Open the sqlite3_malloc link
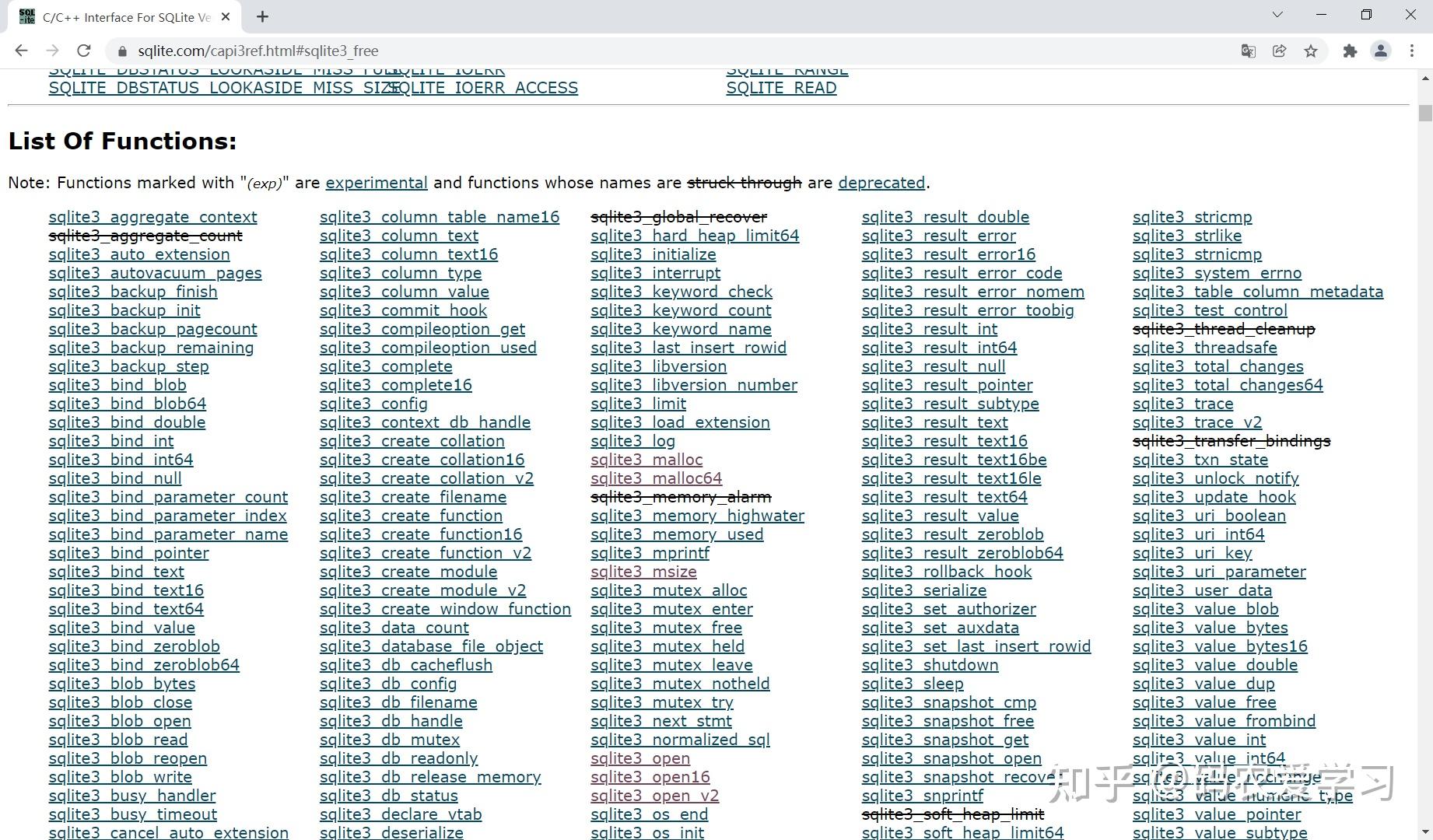Screen dimensions: 1433x840 click(646, 460)
